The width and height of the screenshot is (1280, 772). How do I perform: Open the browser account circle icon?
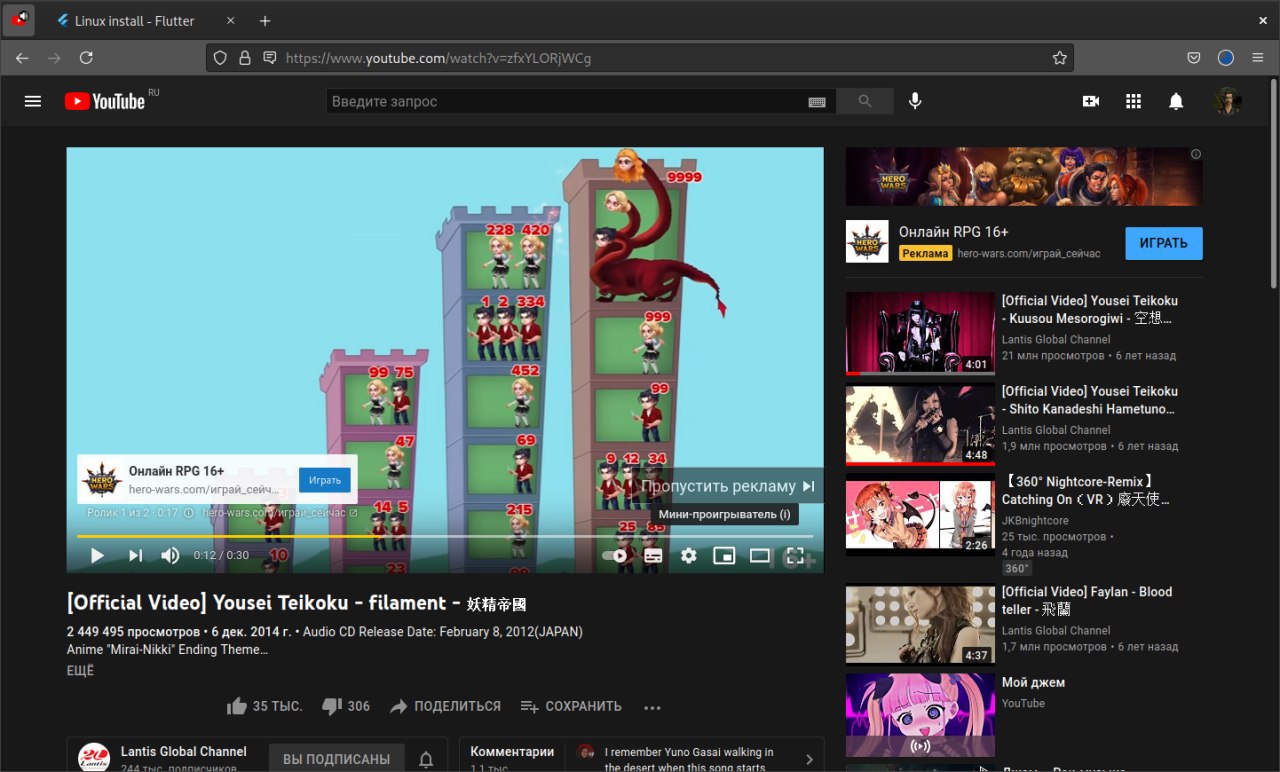click(1226, 58)
